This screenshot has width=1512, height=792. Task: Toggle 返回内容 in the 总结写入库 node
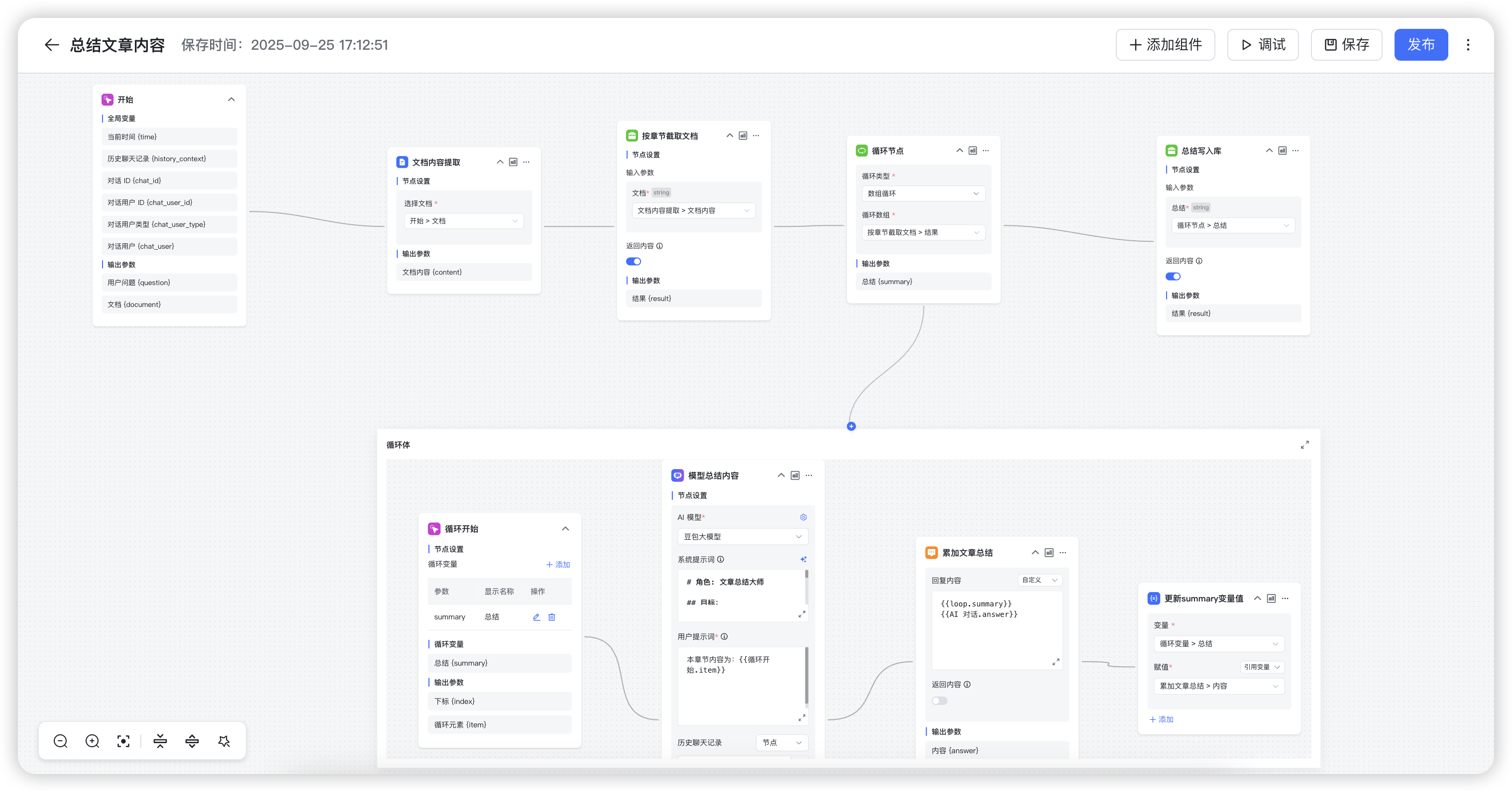(1173, 276)
